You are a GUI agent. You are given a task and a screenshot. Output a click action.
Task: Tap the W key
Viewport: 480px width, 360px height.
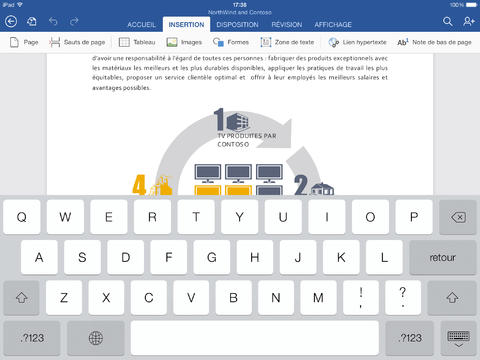[65, 217]
